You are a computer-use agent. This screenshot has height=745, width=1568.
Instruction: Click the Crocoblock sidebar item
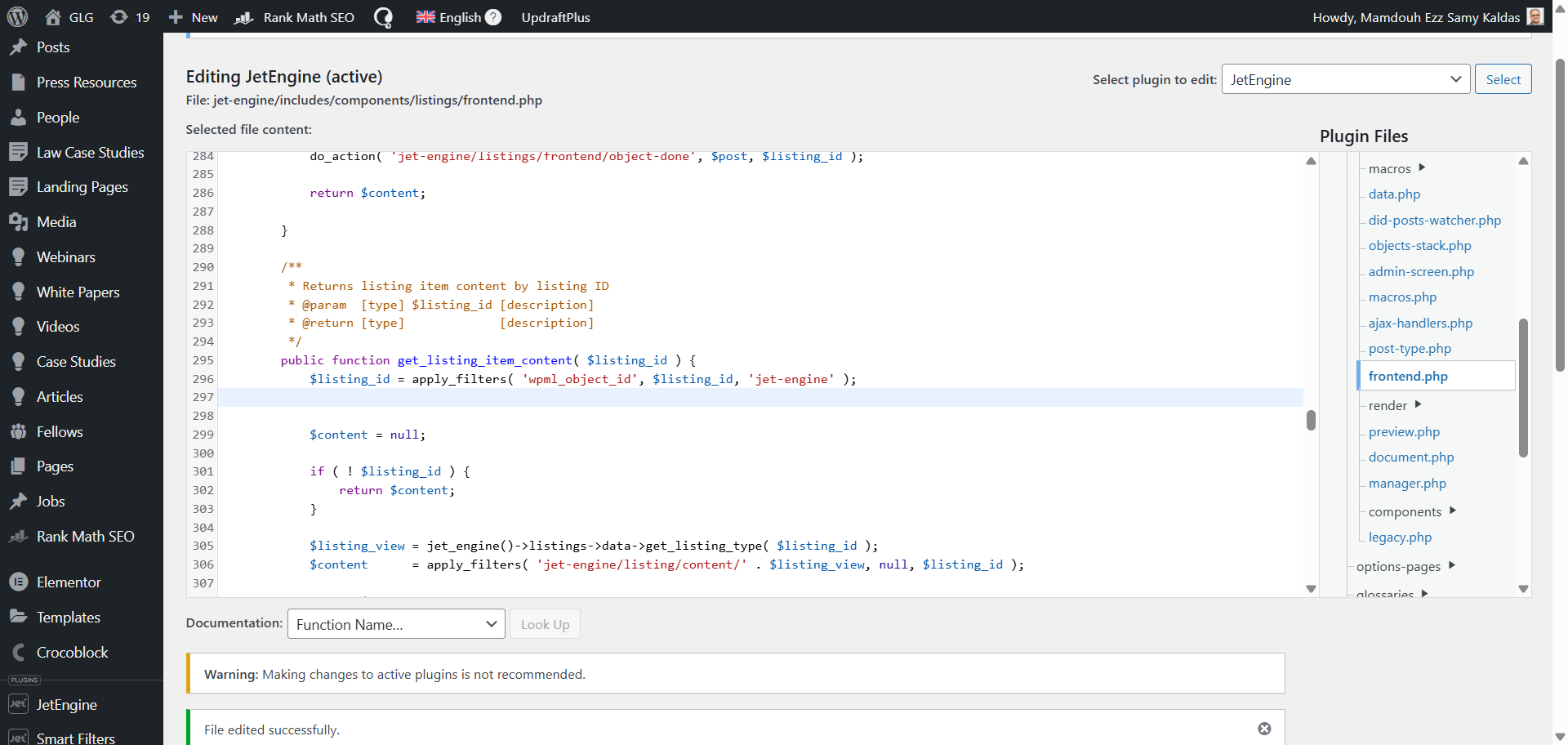point(72,653)
